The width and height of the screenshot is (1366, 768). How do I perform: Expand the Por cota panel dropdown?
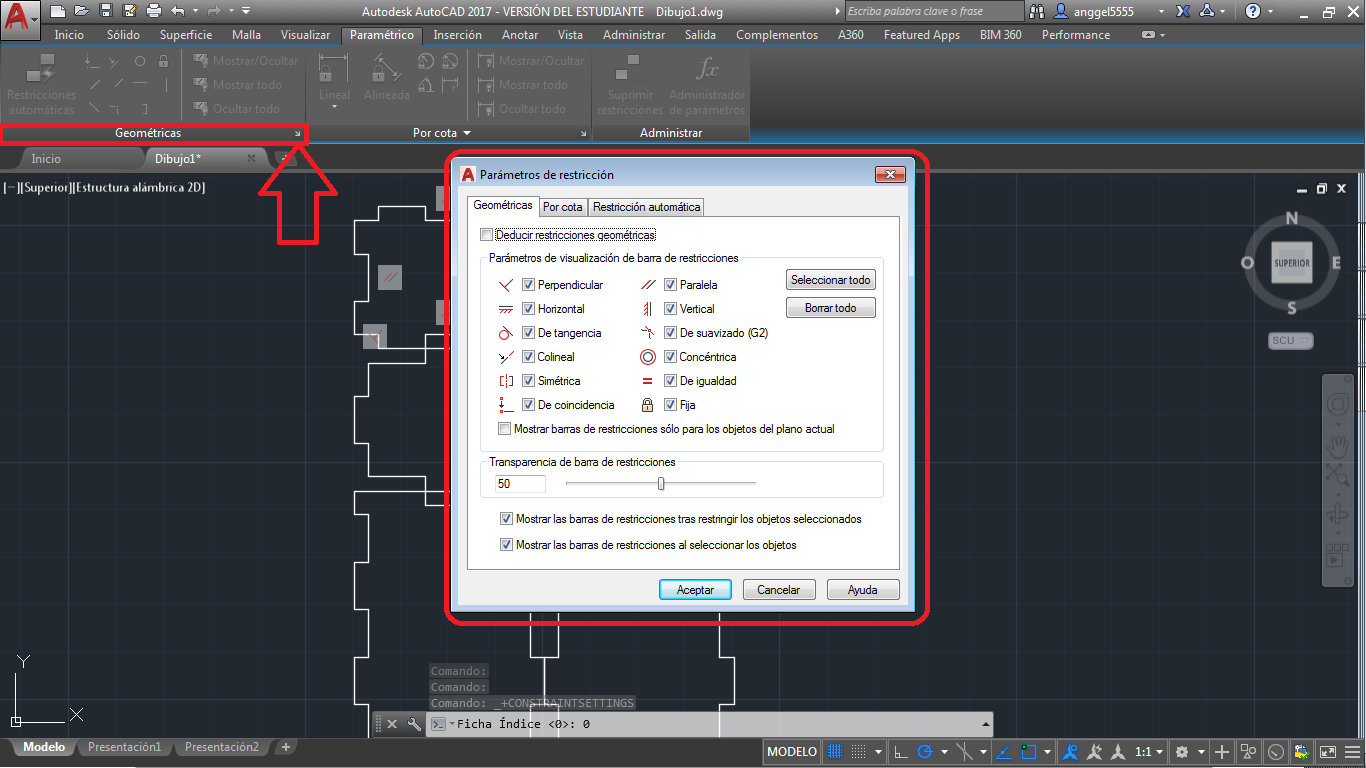click(466, 133)
